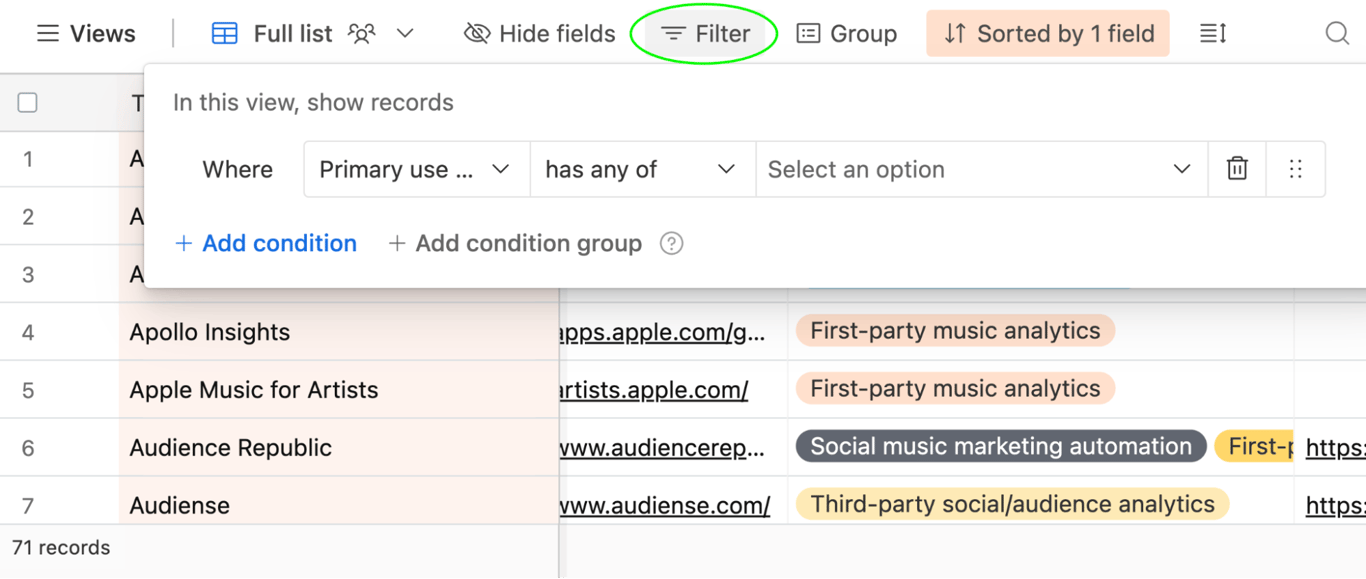Click the Add condition group button
This screenshot has height=579, width=1366.
515,243
